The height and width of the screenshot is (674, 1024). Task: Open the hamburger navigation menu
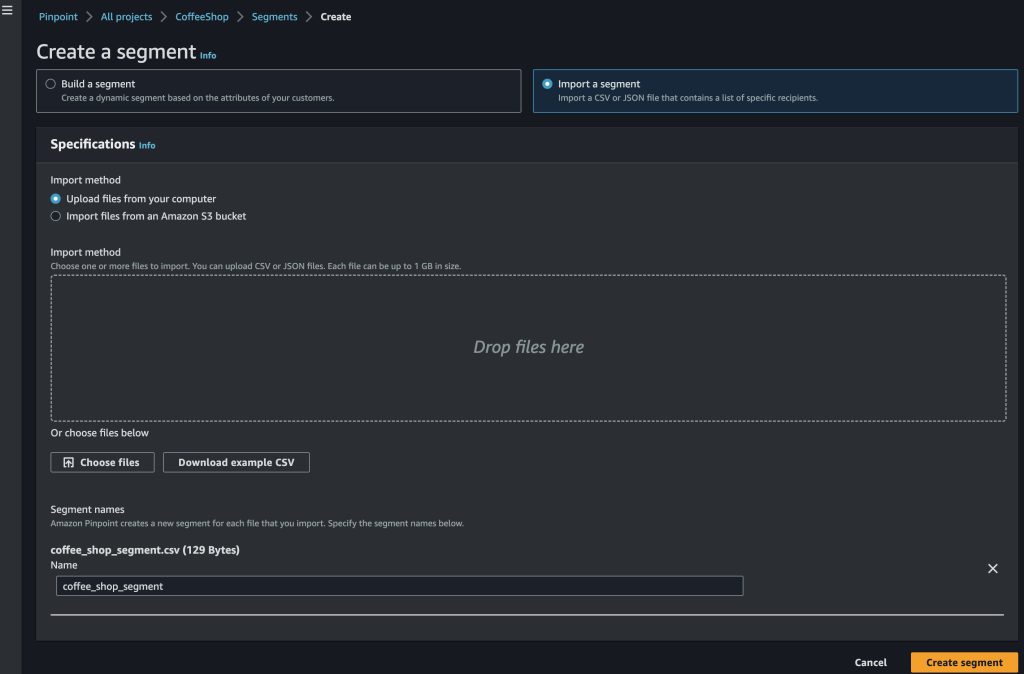click(x=7, y=10)
